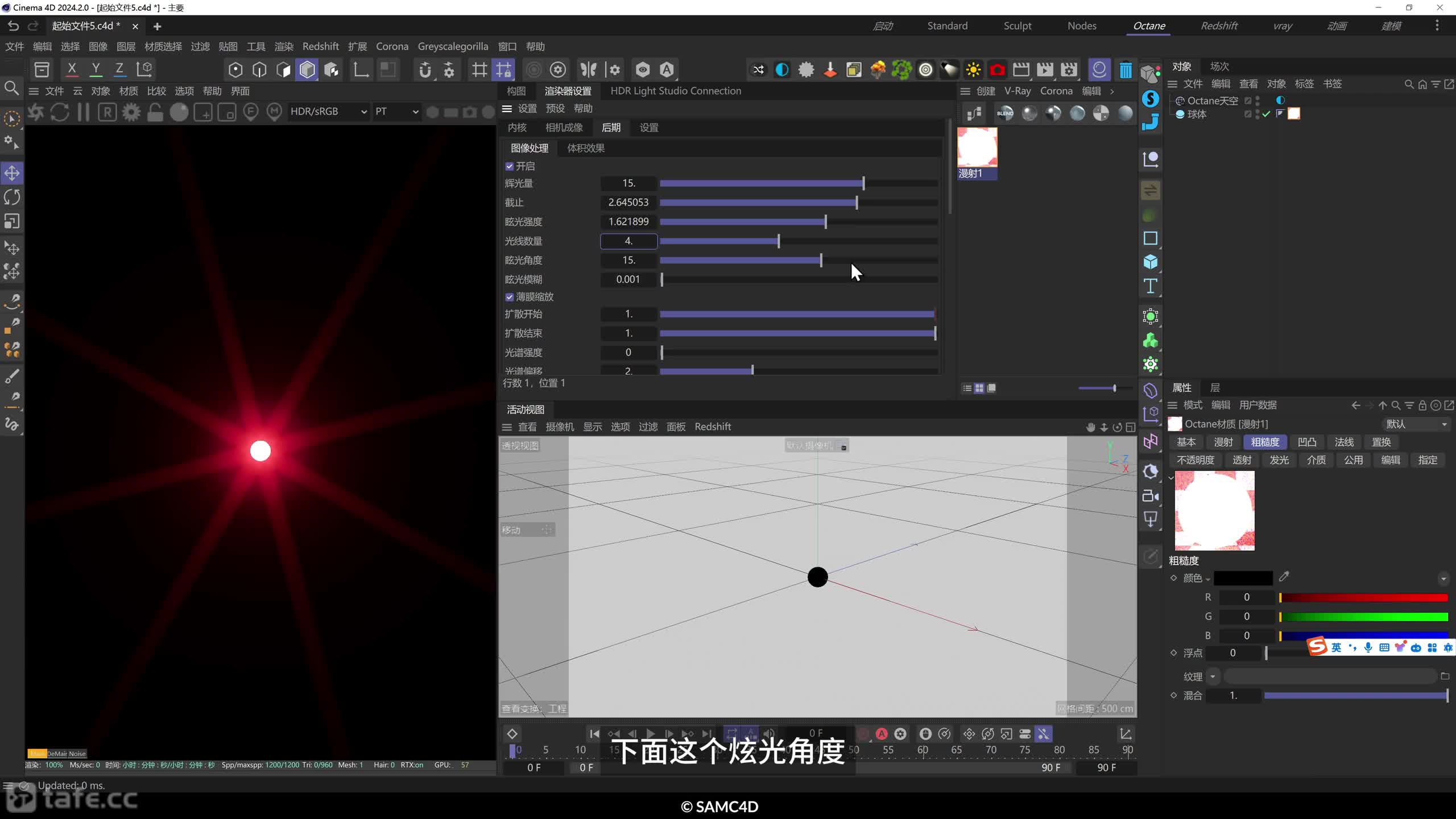Click the Octane daylight sun icon

pyautogui.click(x=973, y=70)
